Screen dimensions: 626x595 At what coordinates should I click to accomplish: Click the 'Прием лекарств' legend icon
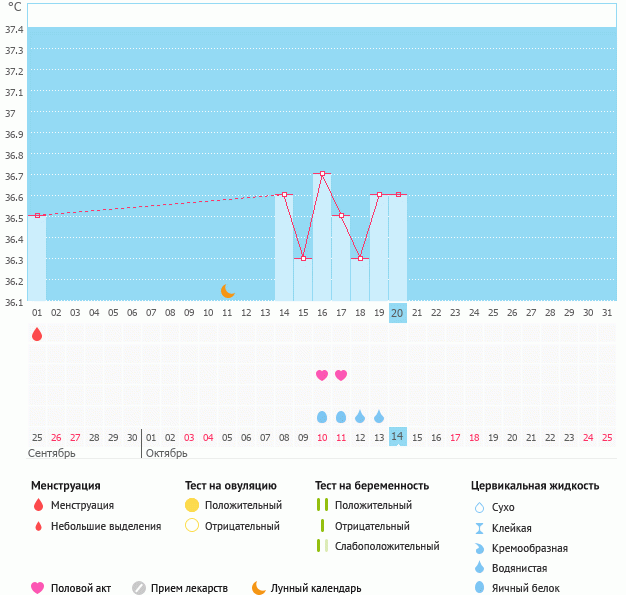point(139,588)
